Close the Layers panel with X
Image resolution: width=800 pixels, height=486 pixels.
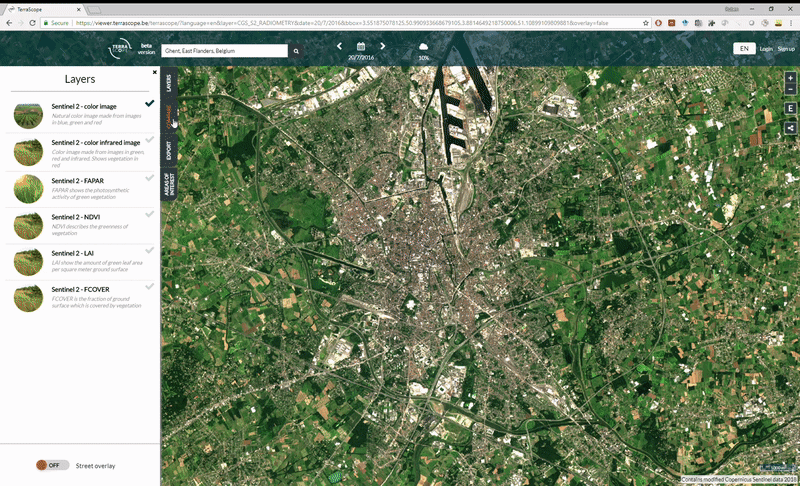tap(155, 72)
